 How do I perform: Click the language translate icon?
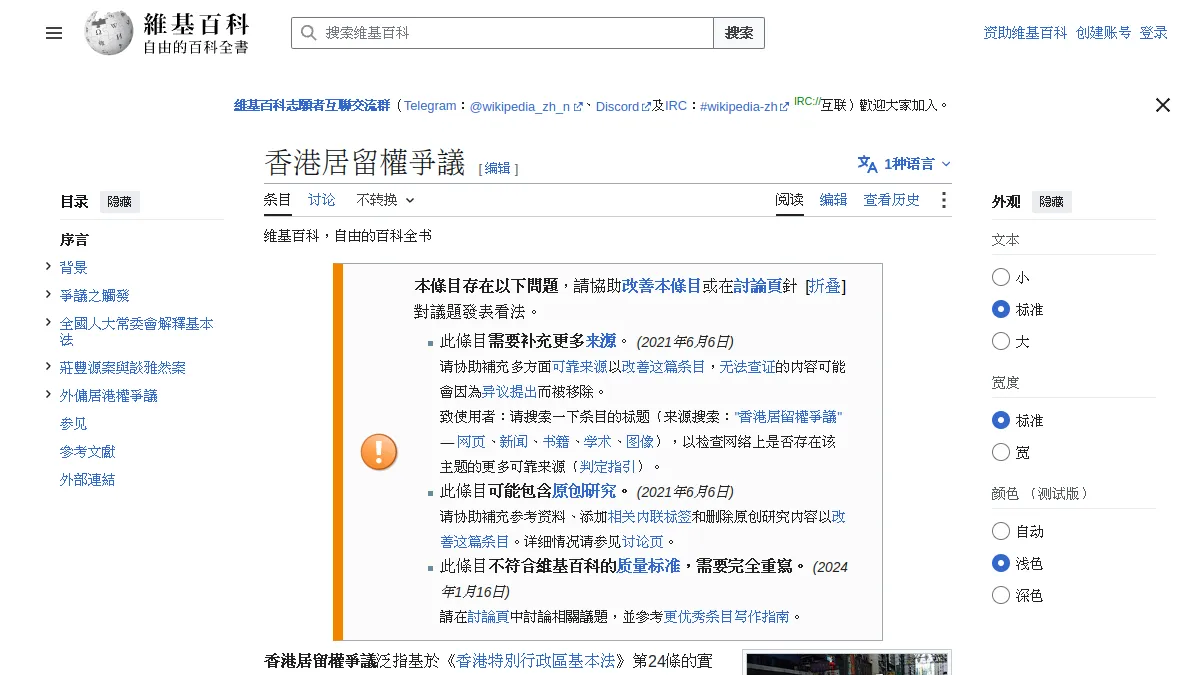point(867,164)
